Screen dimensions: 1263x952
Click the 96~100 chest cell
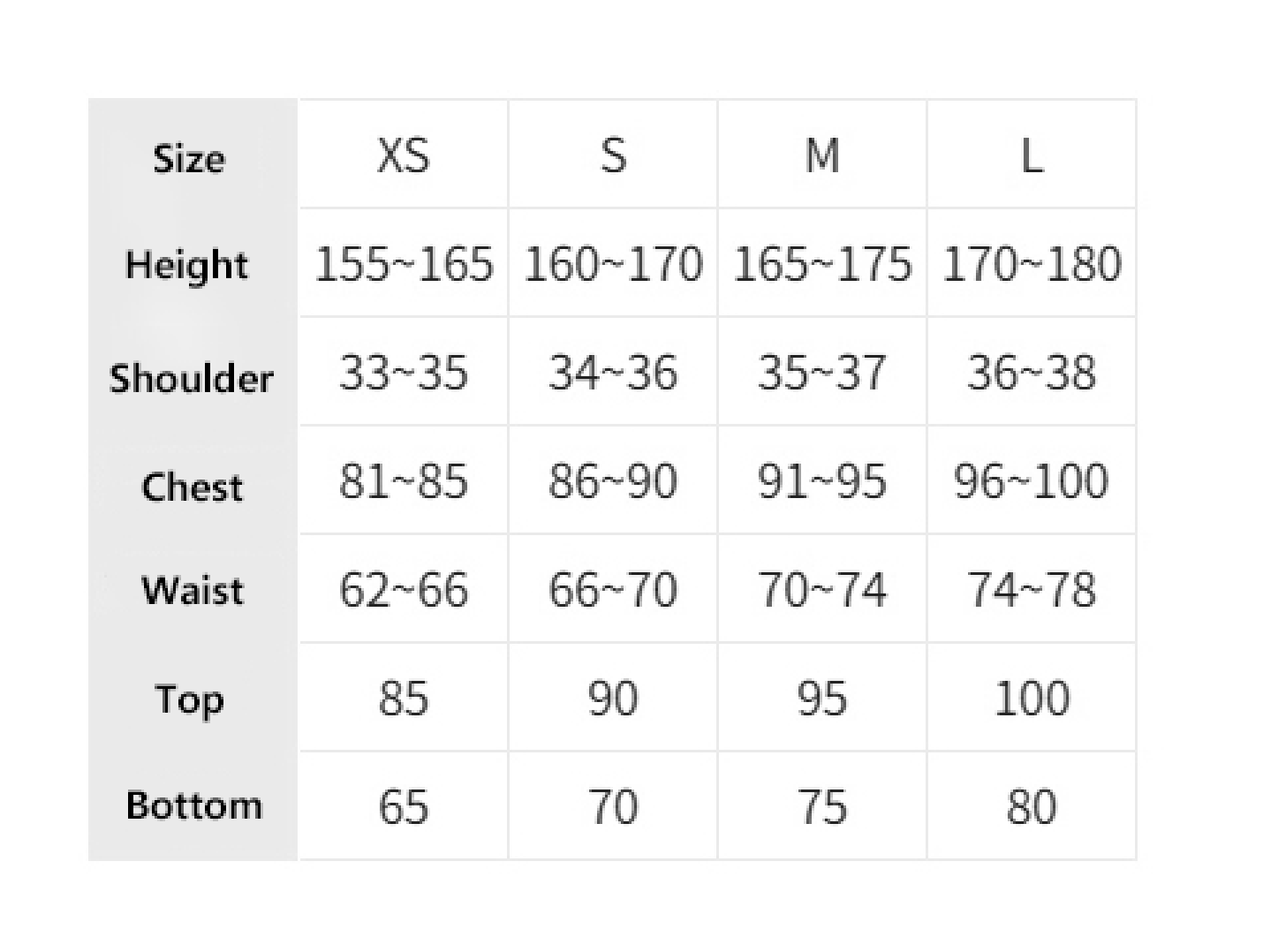[1032, 482]
